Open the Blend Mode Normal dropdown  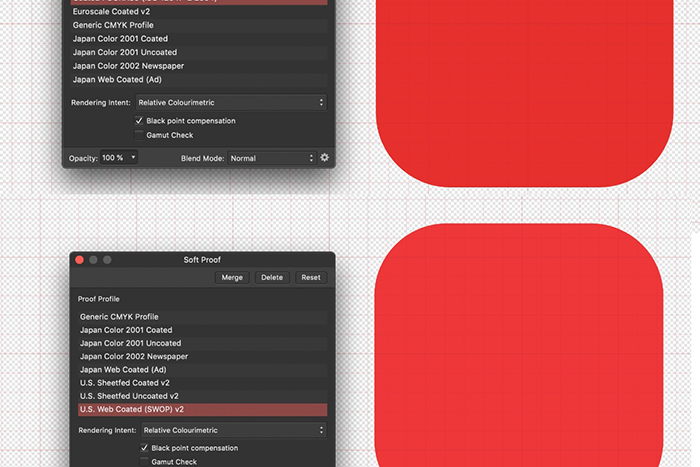(x=271, y=158)
